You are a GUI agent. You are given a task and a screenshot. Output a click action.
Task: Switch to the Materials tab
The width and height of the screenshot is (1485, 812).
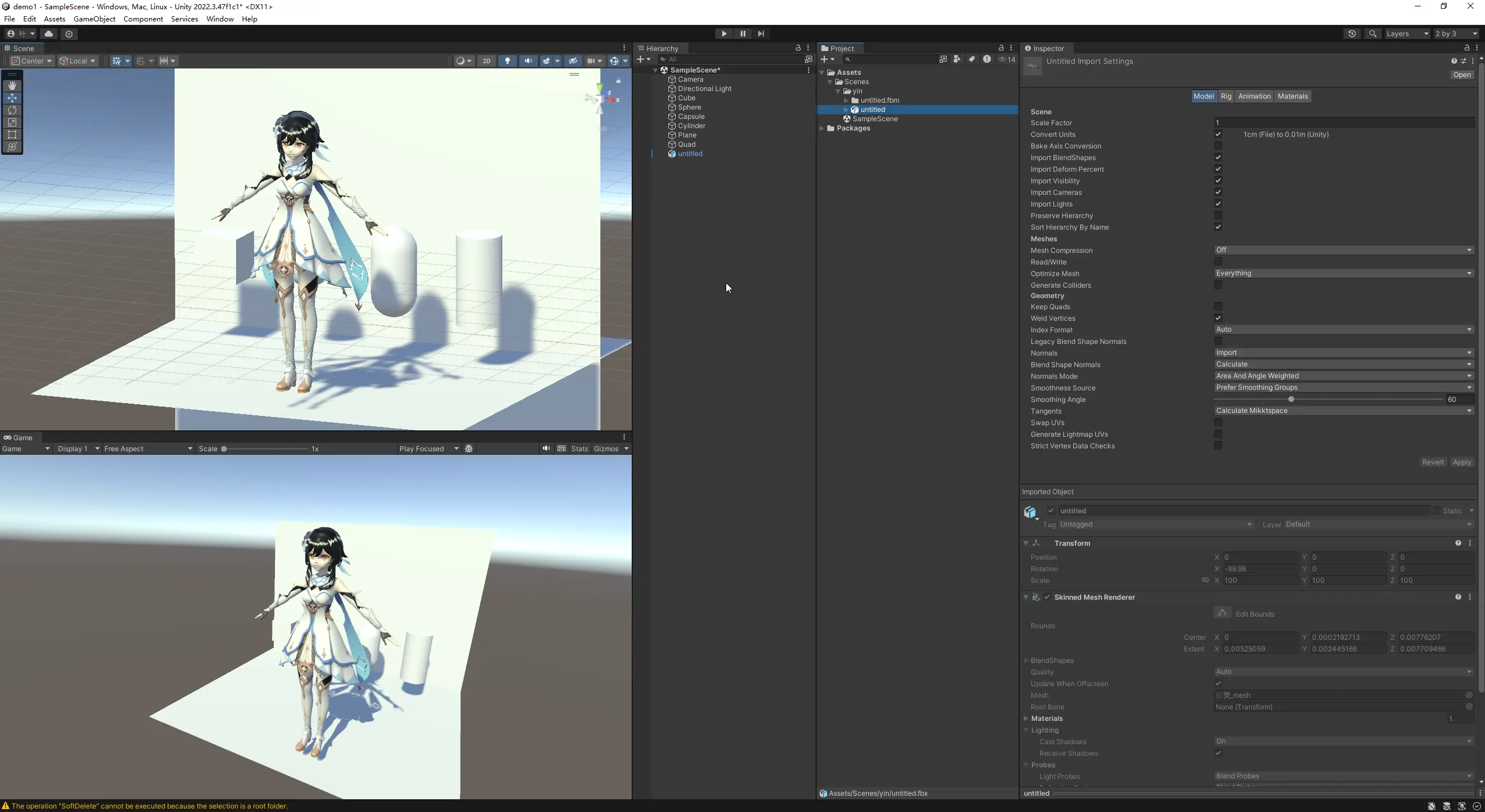click(x=1292, y=96)
